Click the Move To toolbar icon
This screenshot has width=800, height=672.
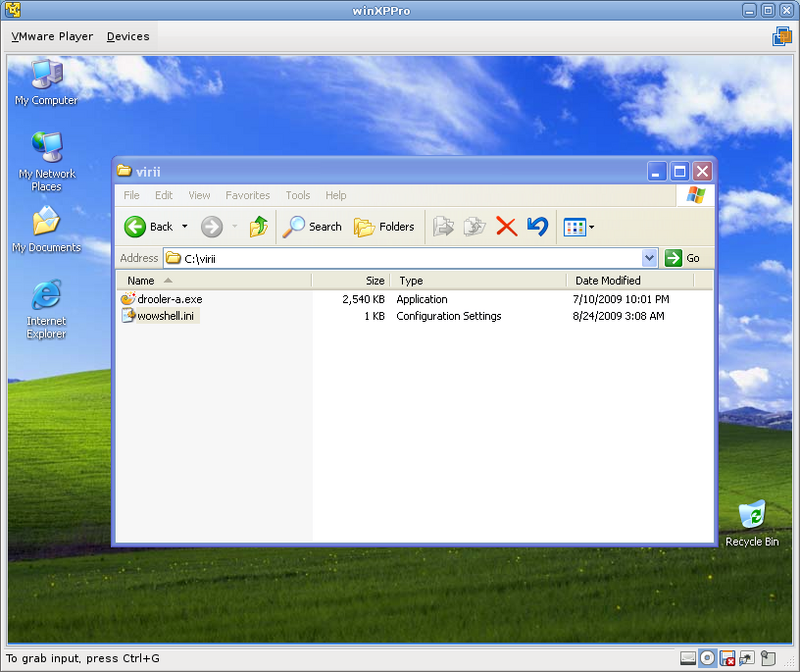443,227
